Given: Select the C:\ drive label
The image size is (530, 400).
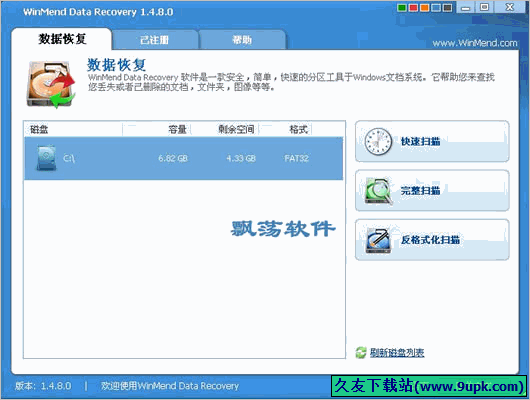Looking at the screenshot, I should (69, 158).
